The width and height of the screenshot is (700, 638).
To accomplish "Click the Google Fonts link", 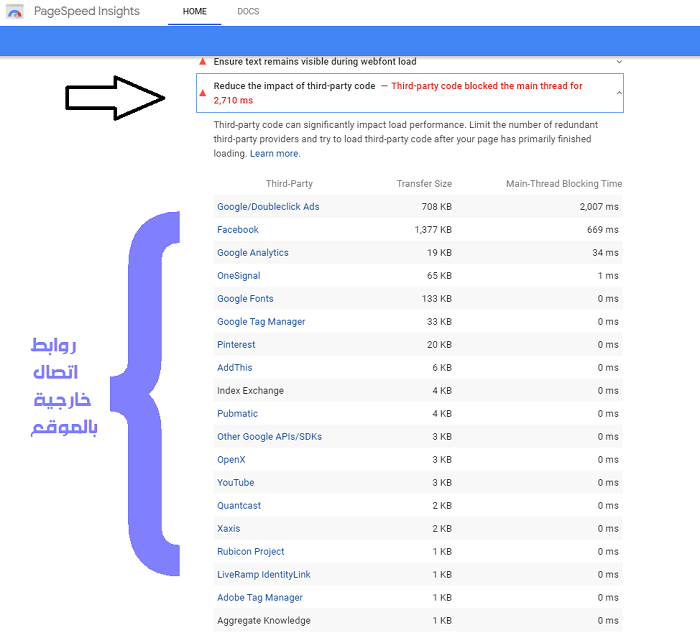I will point(245,299).
